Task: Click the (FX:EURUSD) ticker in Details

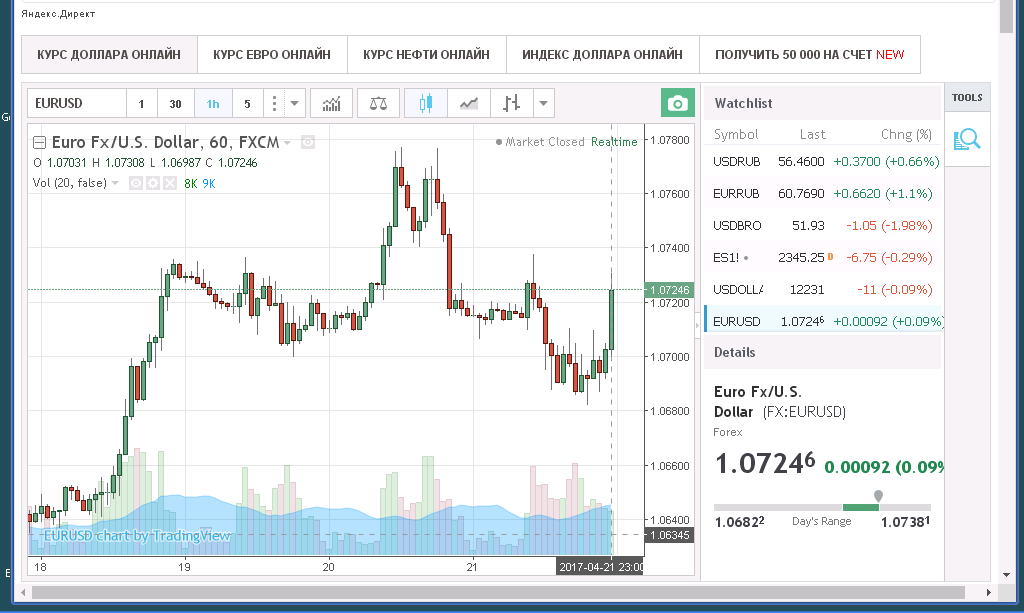Action: 804,412
